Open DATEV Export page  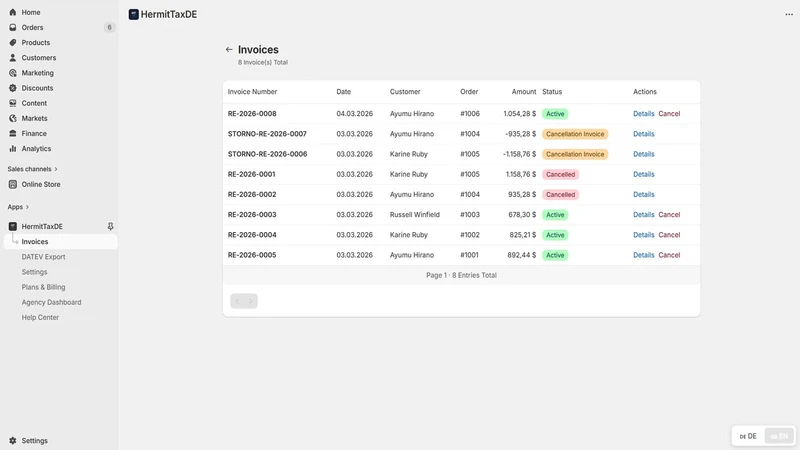click(43, 257)
